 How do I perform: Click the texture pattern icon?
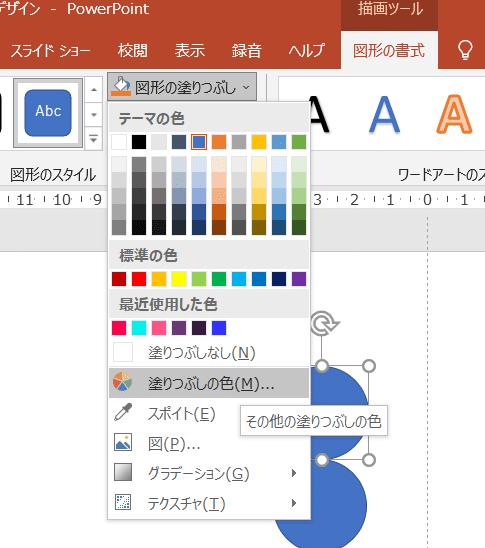123,502
